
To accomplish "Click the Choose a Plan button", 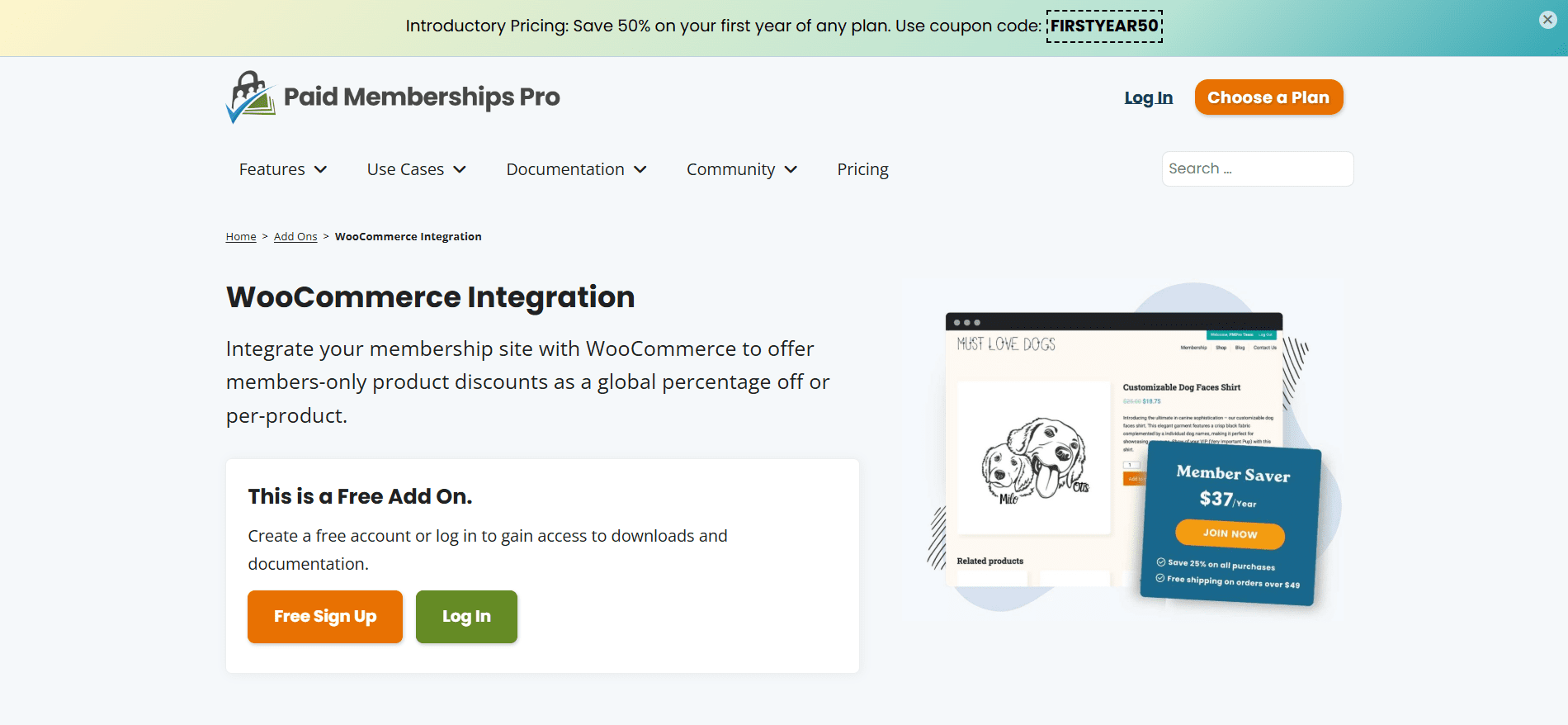I will click(1268, 97).
